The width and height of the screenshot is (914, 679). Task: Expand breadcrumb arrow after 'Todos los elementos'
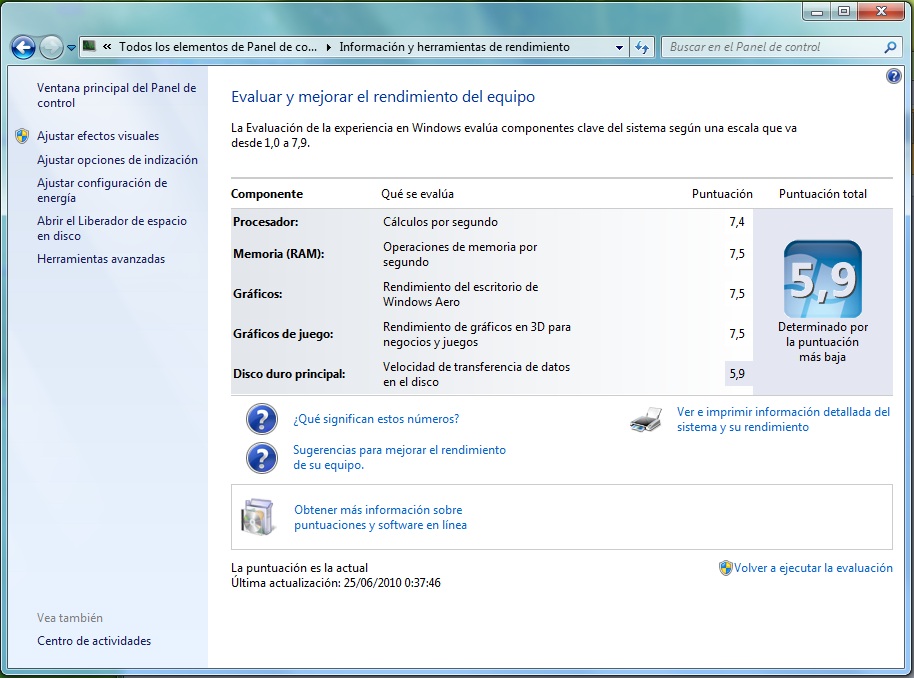click(328, 47)
